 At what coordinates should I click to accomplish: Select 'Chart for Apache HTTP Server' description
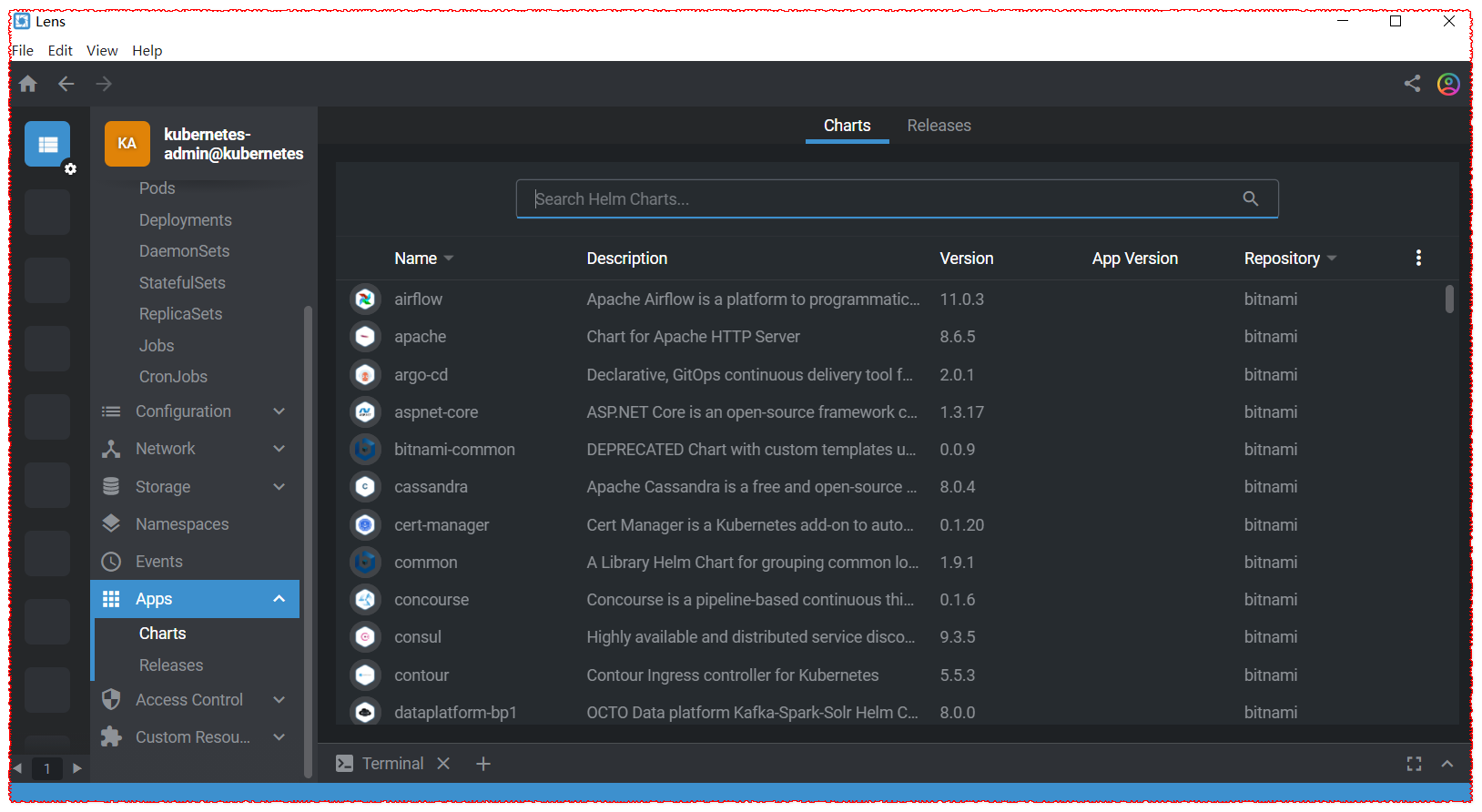point(694,337)
